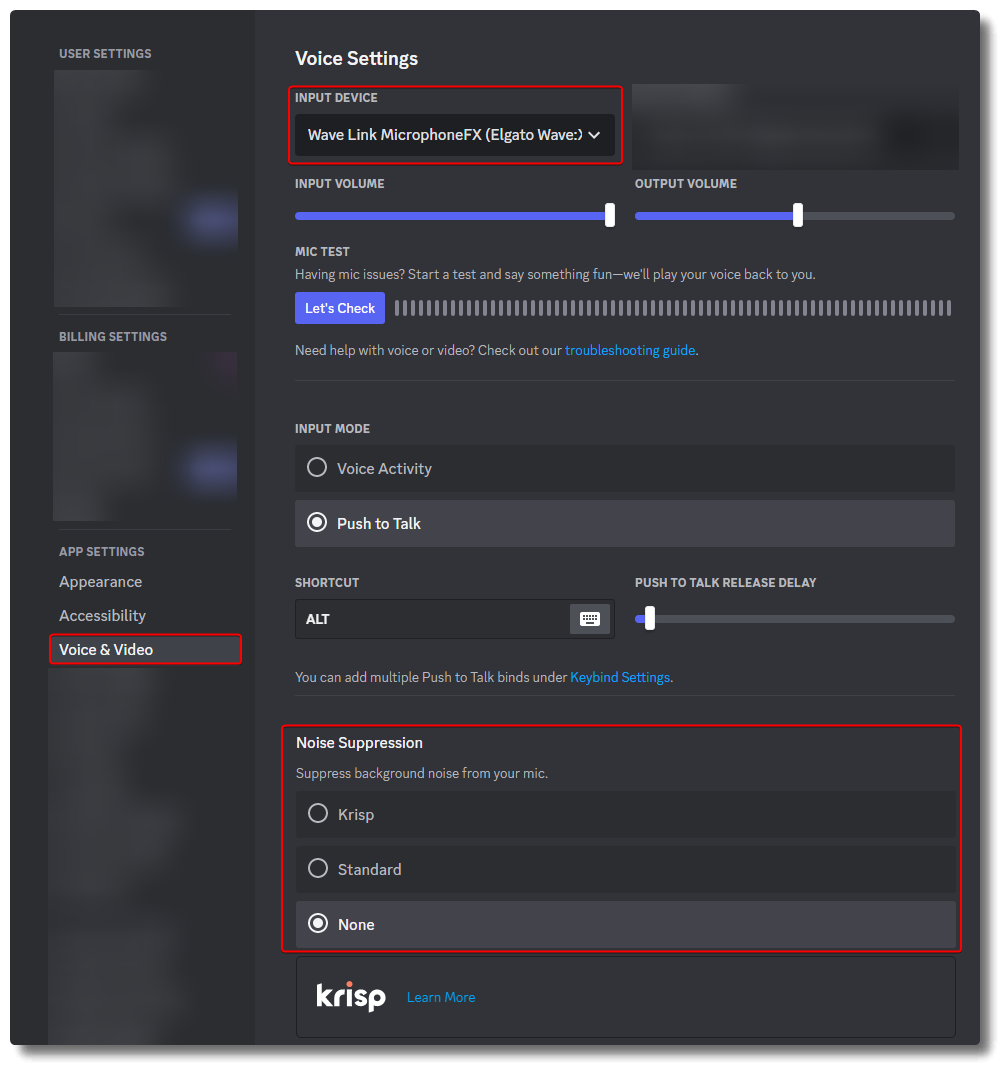Click the Voice Settings heading
The width and height of the screenshot is (1000, 1065).
click(x=356, y=58)
